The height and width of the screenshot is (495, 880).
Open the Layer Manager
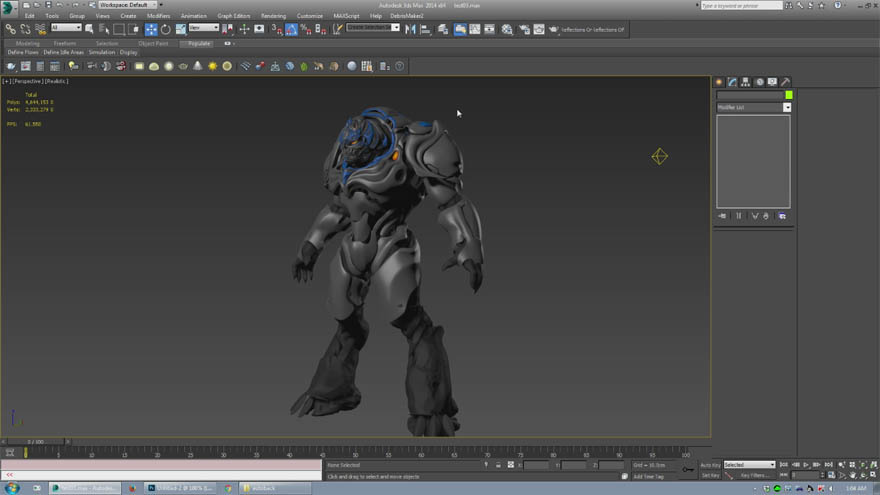coord(443,29)
